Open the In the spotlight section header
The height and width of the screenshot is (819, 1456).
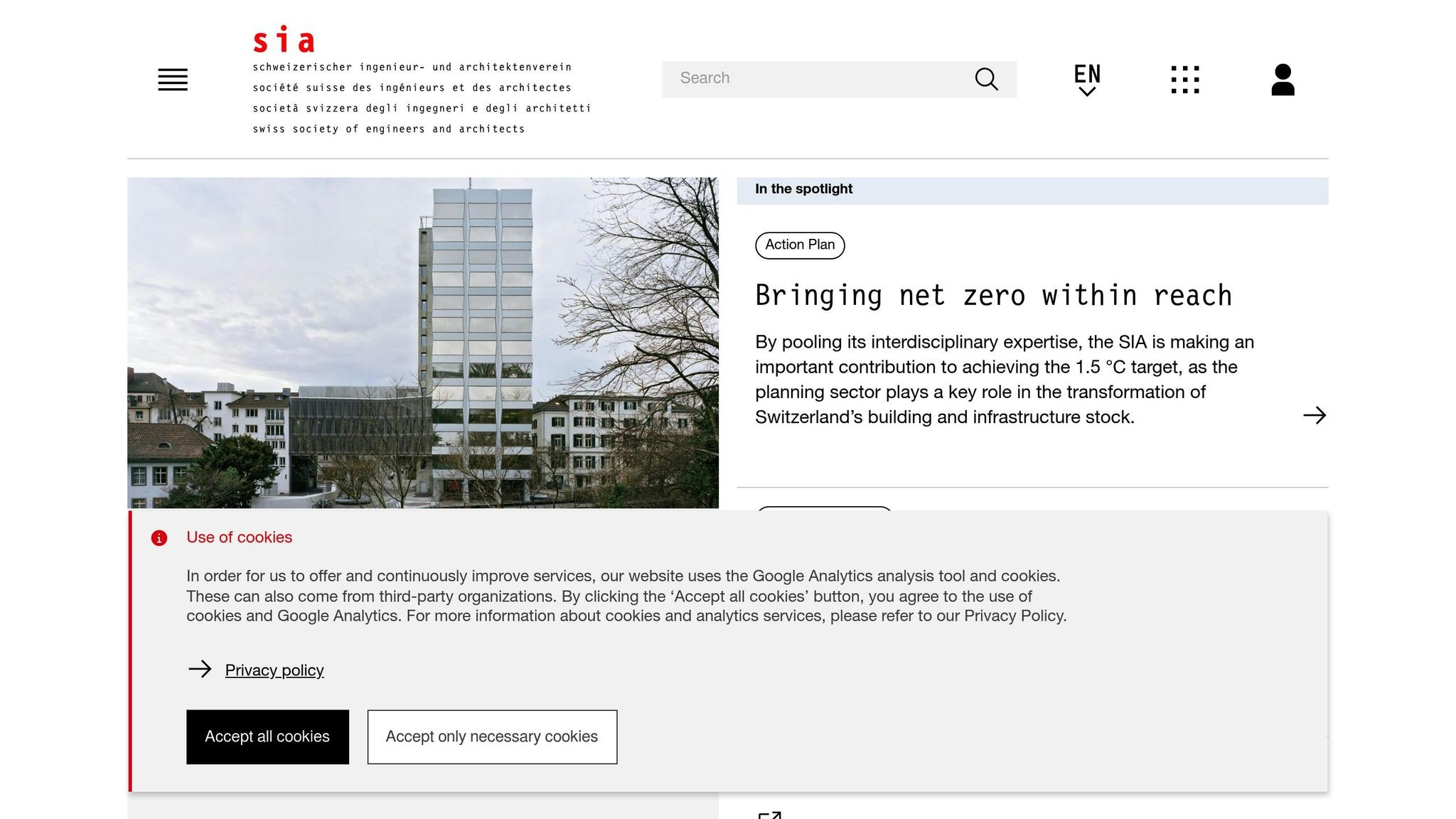coord(804,189)
